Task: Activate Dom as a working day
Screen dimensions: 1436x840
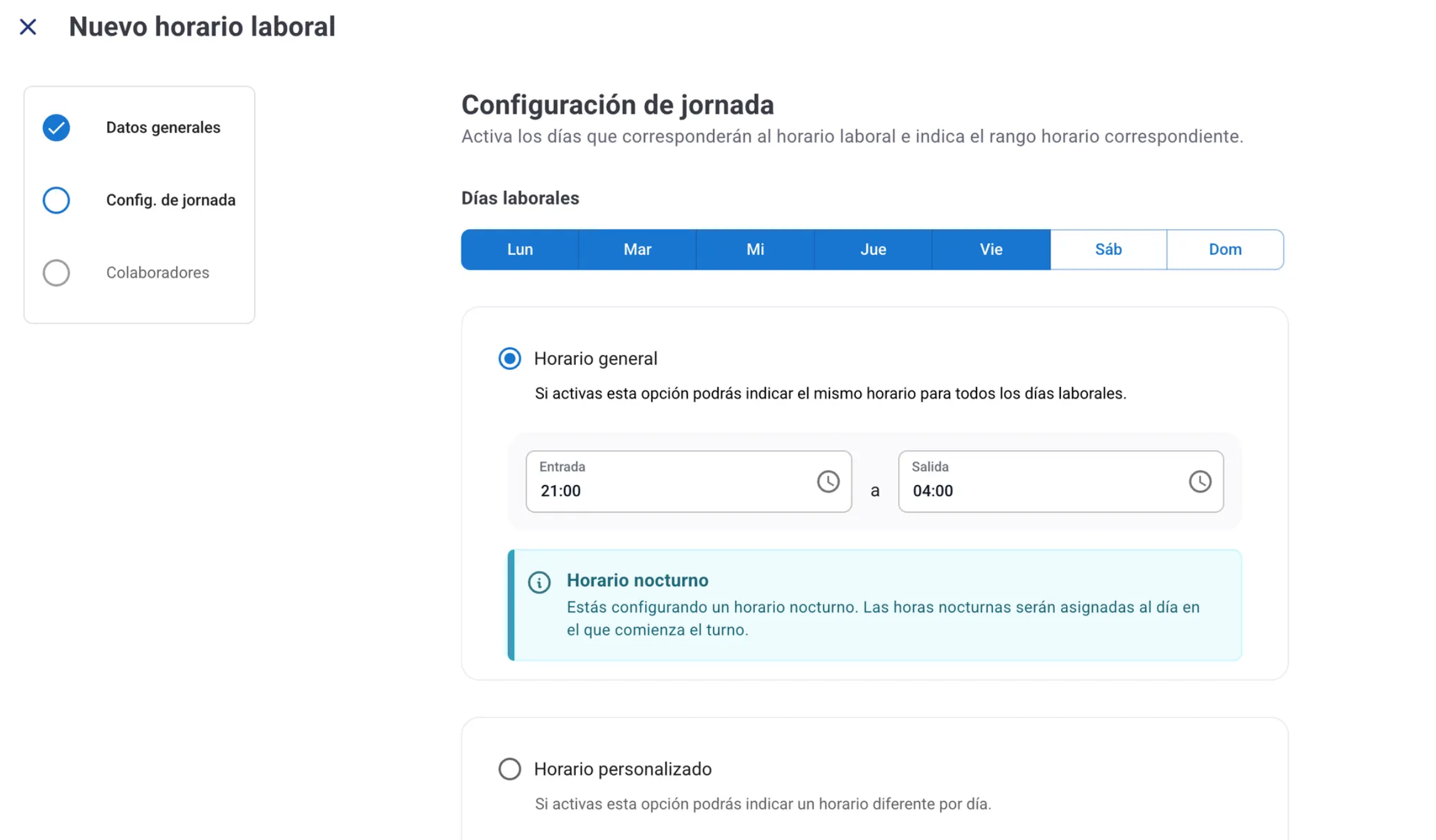Action: (1225, 250)
